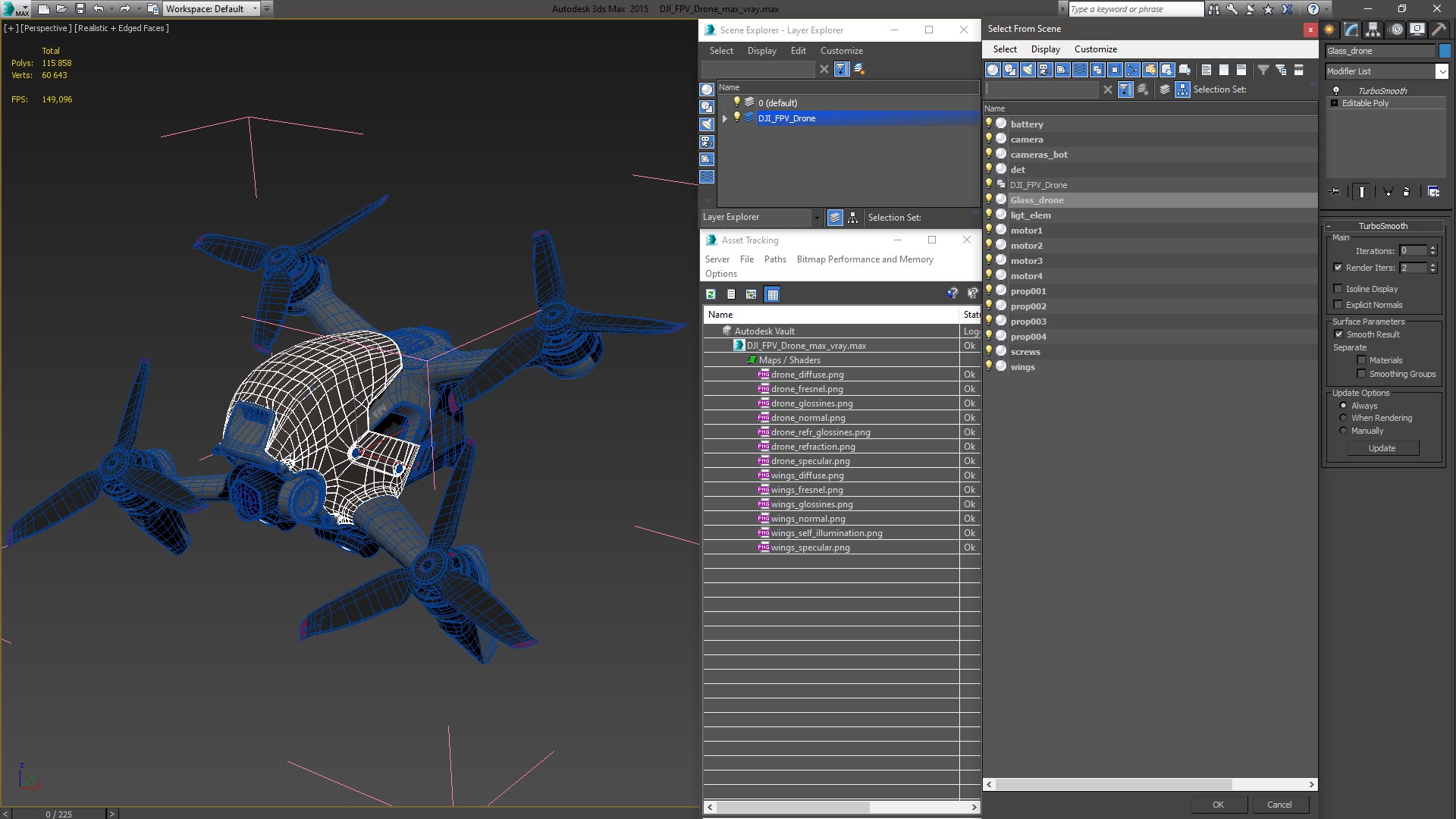Open the Perspective viewport label menu
The height and width of the screenshot is (819, 1456).
46,28
